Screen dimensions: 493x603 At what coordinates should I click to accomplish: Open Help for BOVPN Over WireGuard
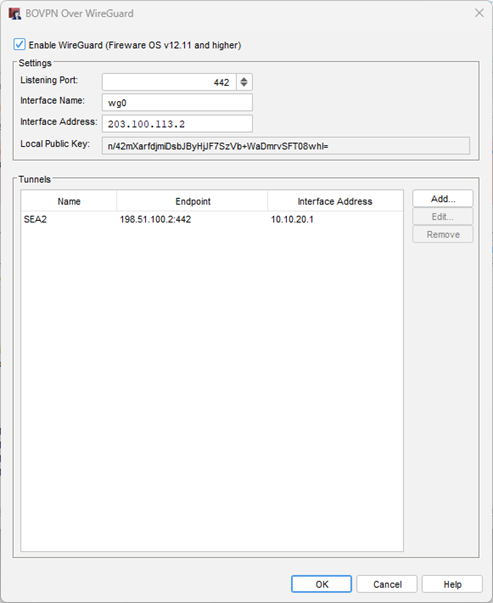[452, 584]
